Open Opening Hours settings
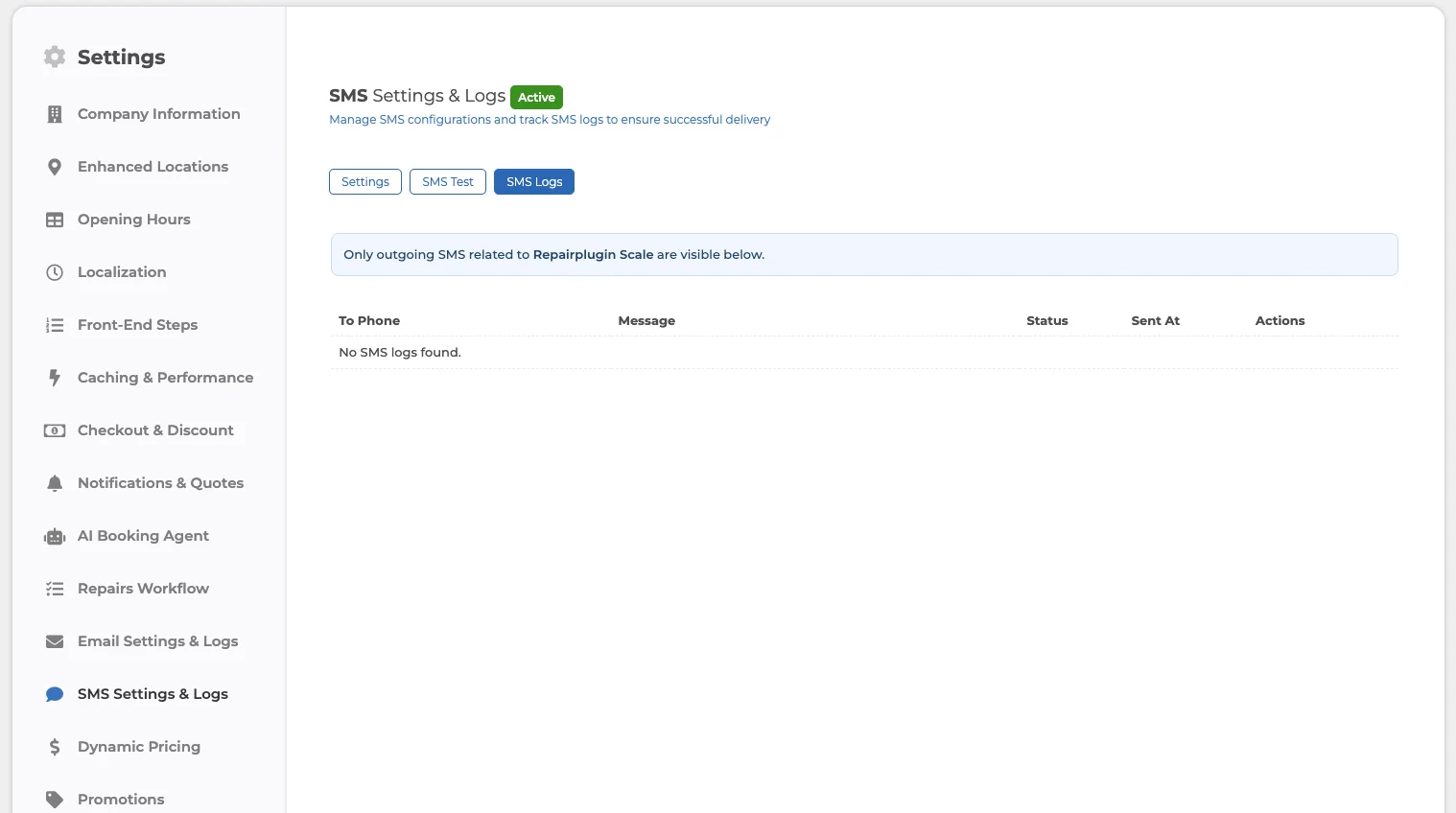Viewport: 1456px width, 813px height. [134, 220]
